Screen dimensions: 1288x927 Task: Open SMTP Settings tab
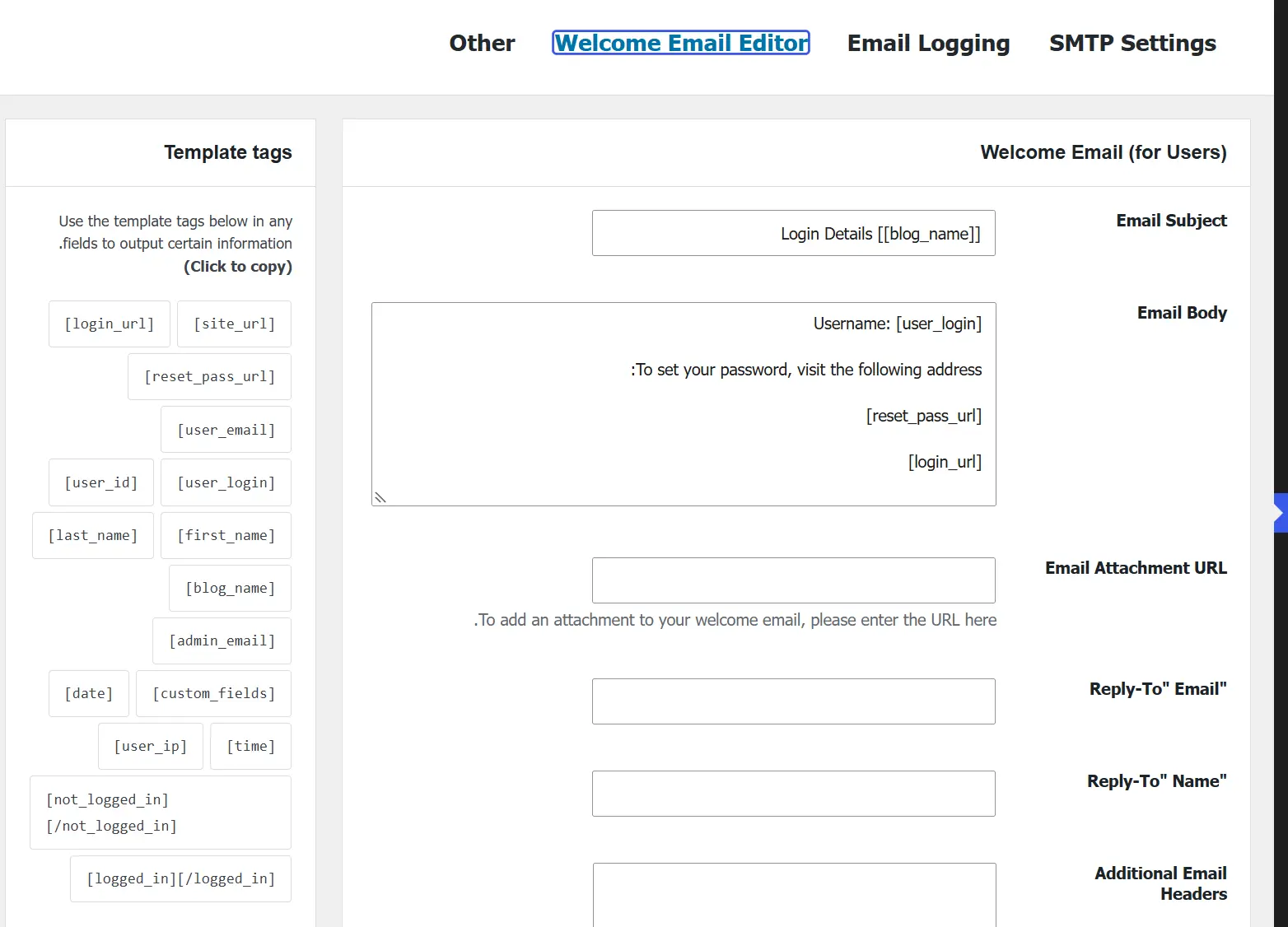[x=1132, y=43]
